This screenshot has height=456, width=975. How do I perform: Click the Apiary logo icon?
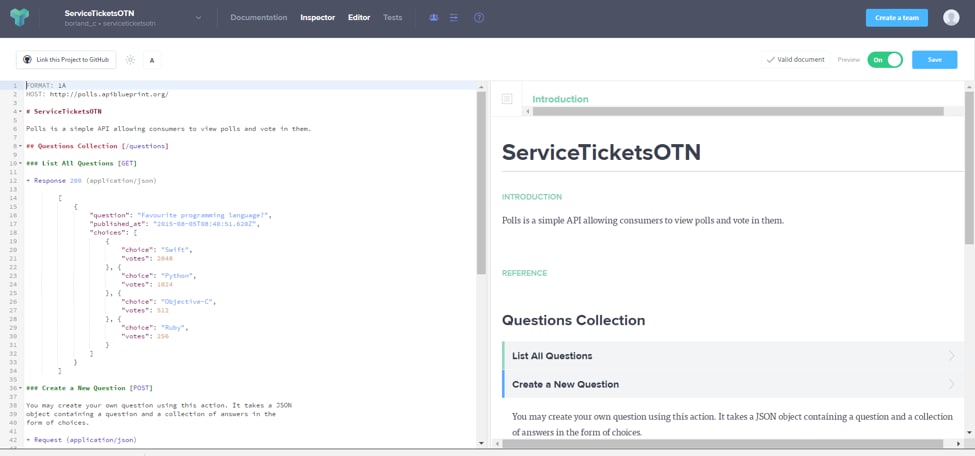(x=19, y=17)
